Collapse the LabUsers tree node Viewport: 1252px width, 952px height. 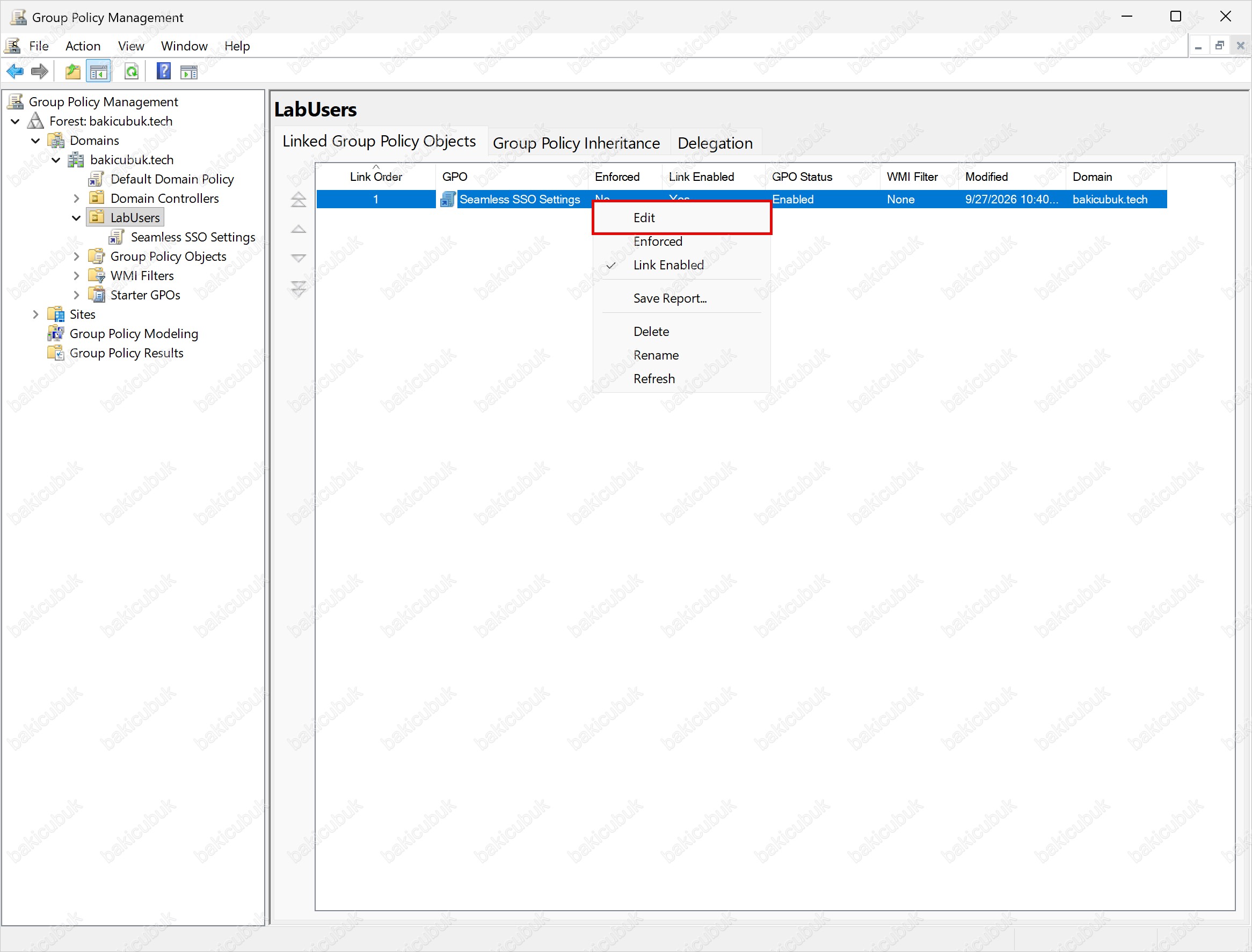coord(77,217)
